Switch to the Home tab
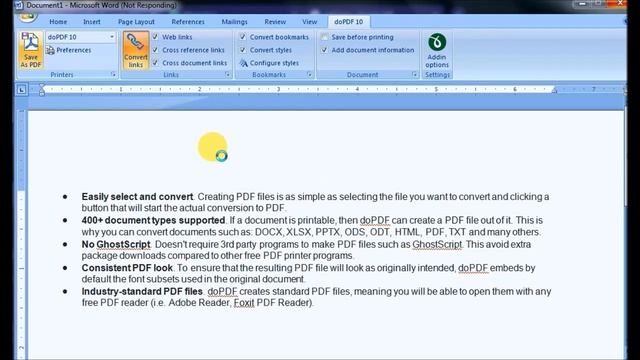 click(58, 22)
